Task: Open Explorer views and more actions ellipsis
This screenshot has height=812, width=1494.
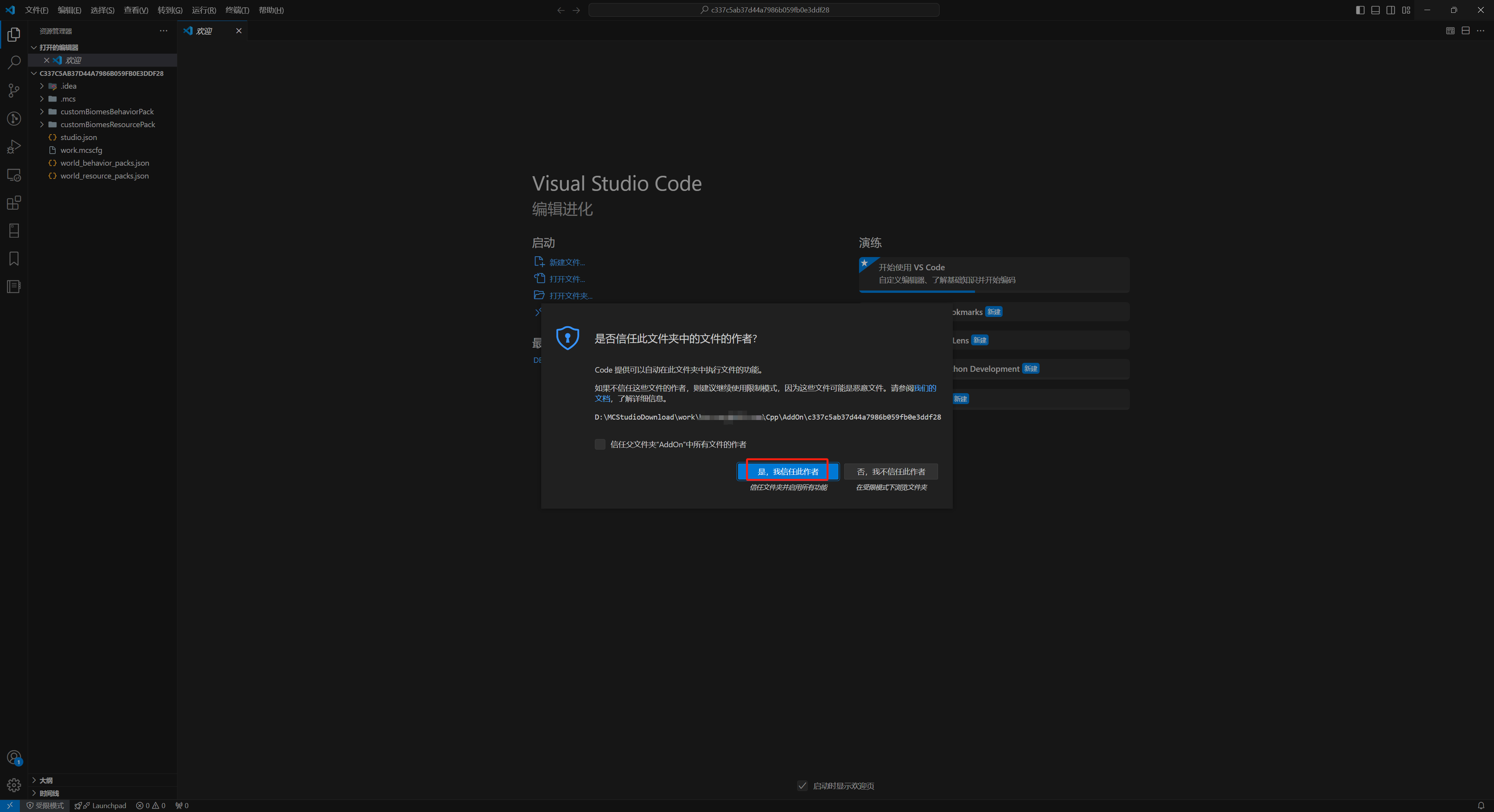Action: [163, 31]
